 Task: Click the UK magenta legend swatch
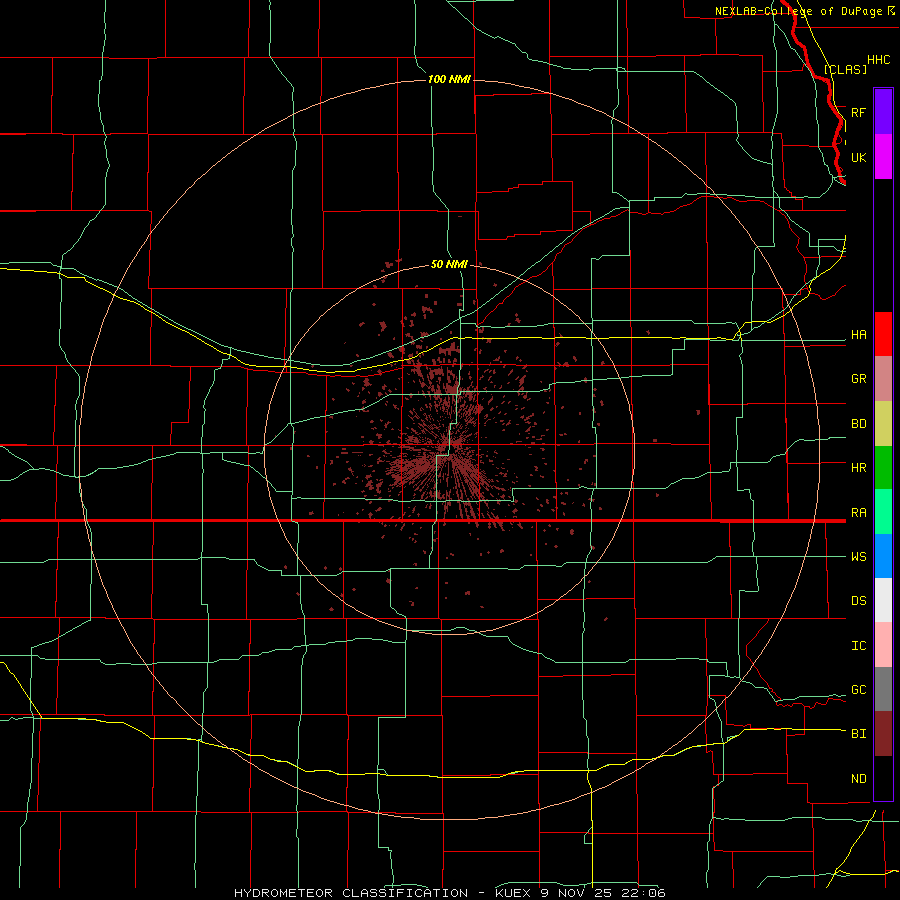883,157
